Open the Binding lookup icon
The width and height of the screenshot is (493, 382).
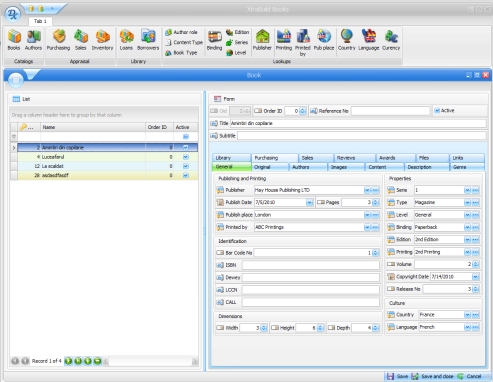[214, 40]
